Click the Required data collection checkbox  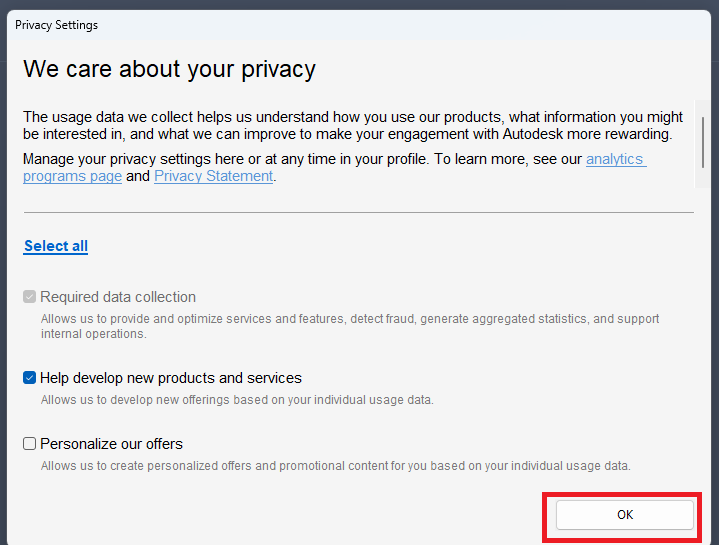[x=30, y=297]
